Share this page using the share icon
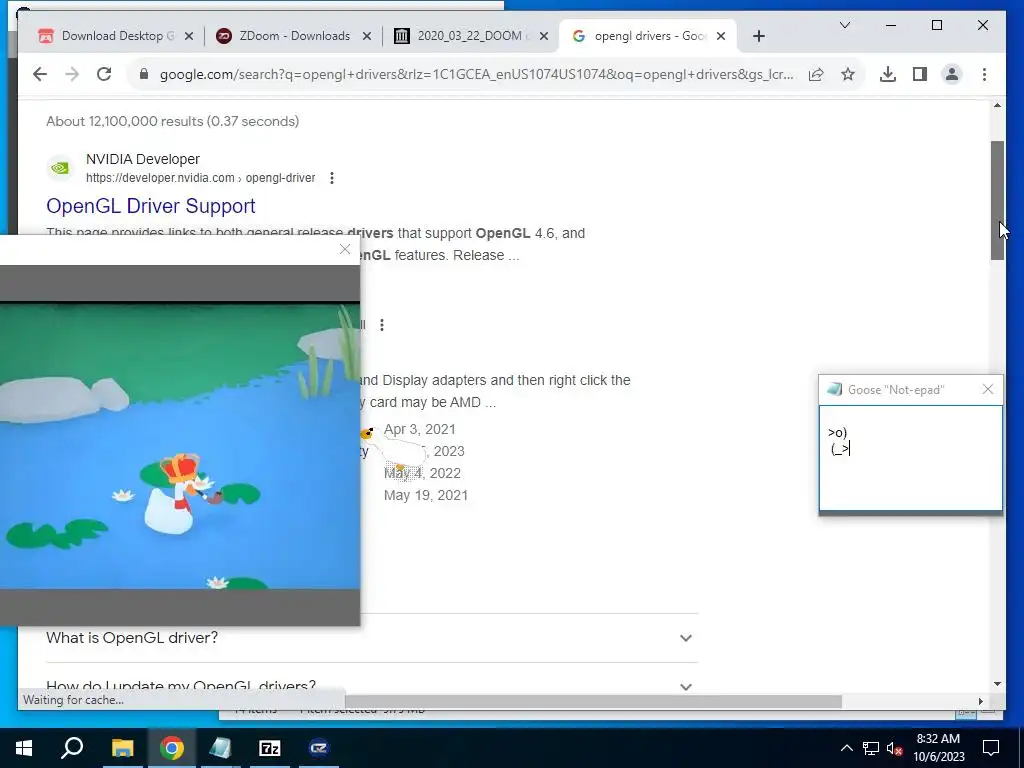 816,74
